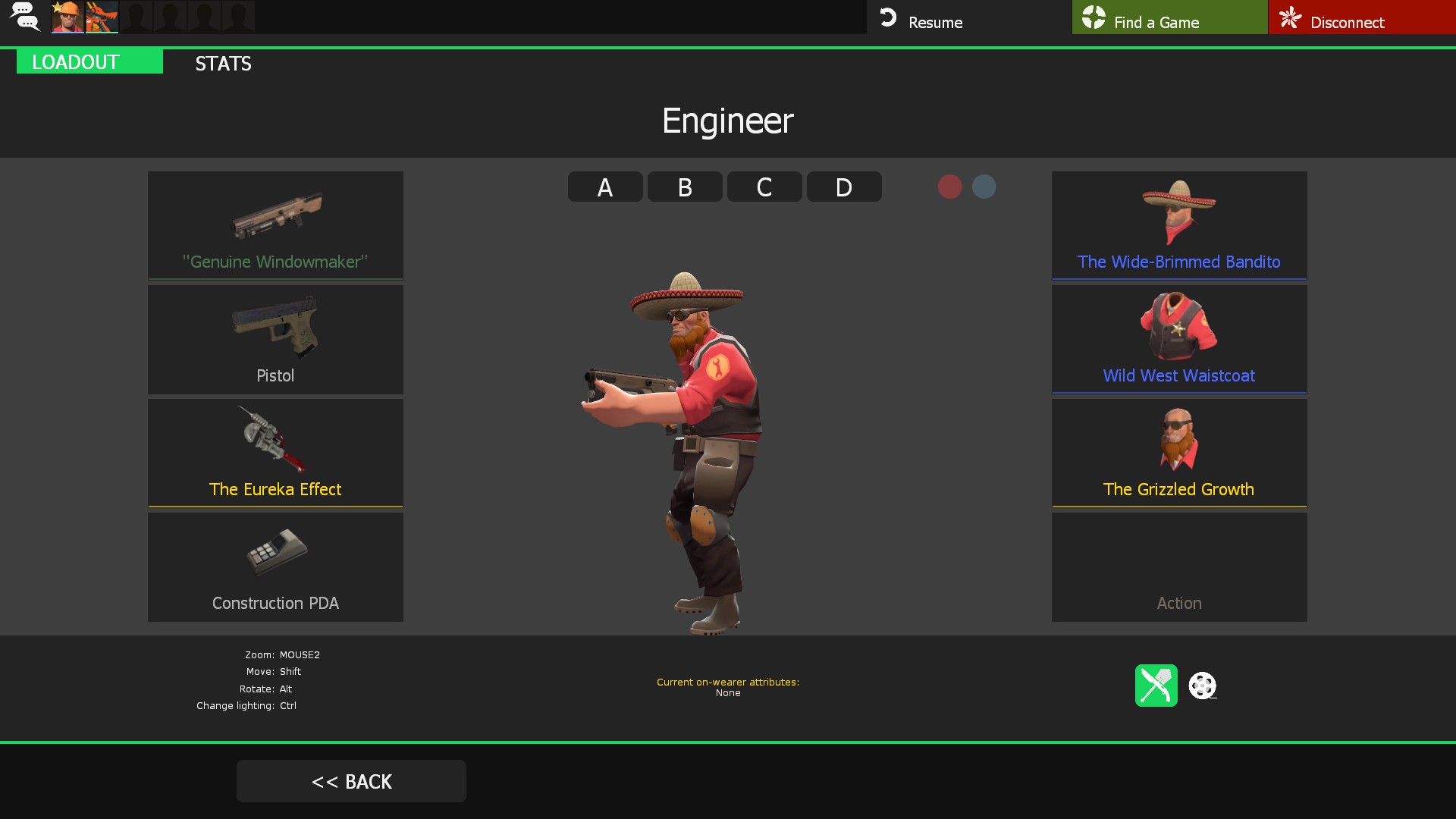The image size is (1456, 819).
Task: Click the Find a Game button
Action: [x=1169, y=17]
